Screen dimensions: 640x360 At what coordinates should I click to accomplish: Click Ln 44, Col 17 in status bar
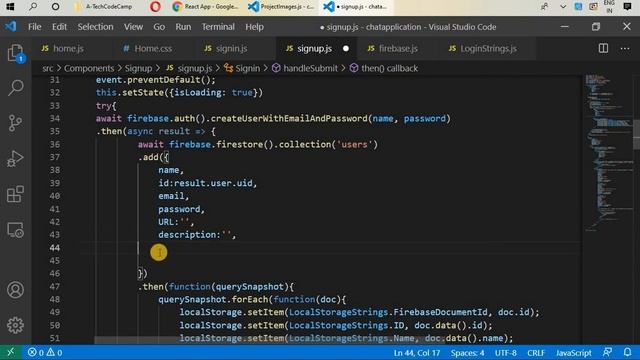click(417, 352)
